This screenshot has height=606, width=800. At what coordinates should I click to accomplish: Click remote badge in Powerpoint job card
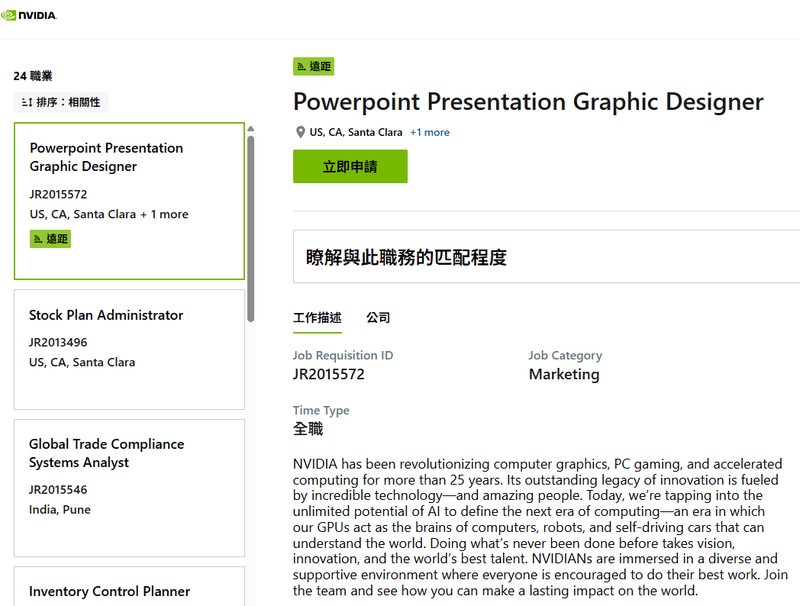[x=51, y=239]
